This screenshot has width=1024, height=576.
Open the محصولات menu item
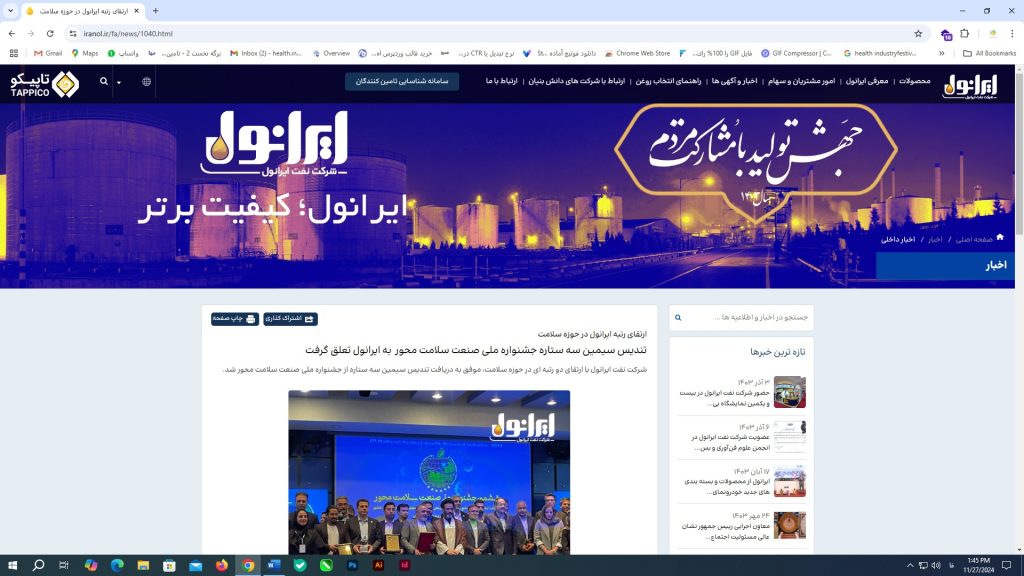(x=915, y=81)
